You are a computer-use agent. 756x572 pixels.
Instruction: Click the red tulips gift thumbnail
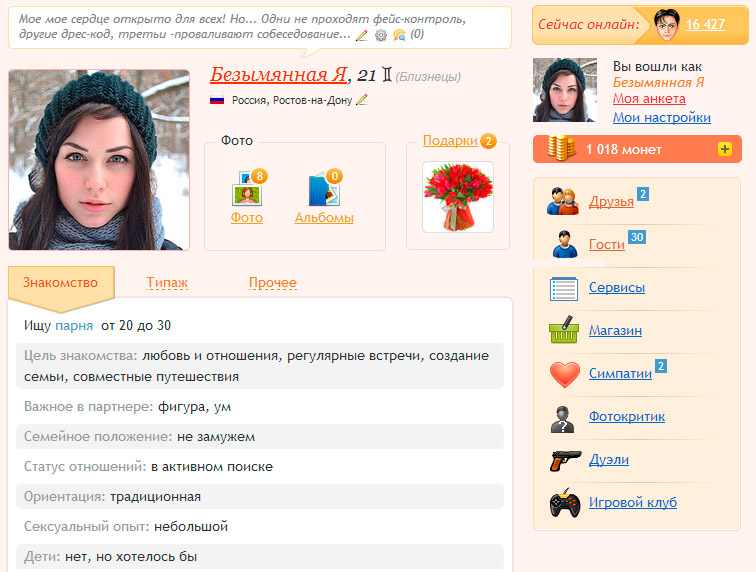click(458, 197)
